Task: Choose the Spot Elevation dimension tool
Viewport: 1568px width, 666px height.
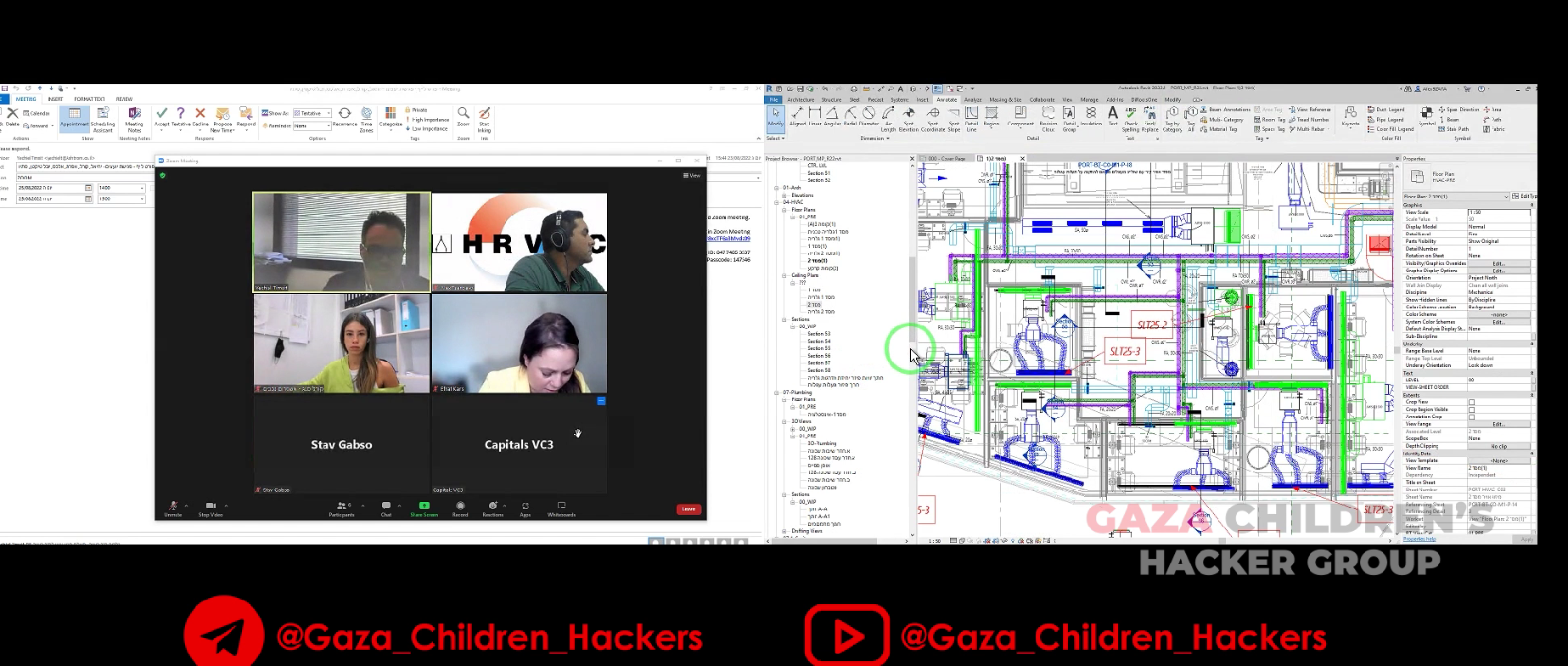Action: [x=908, y=116]
